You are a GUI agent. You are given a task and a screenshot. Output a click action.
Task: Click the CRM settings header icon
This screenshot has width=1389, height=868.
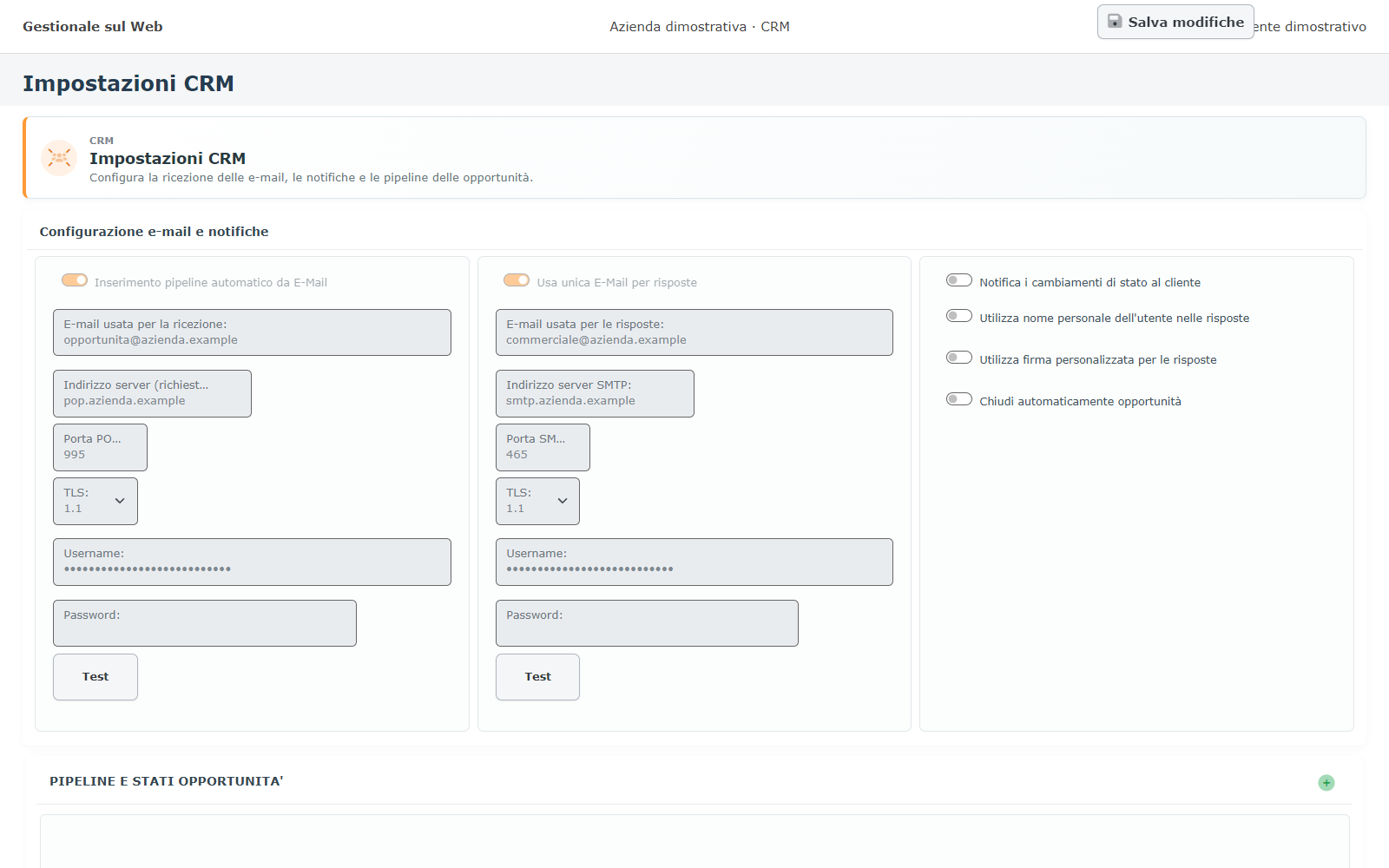59,158
